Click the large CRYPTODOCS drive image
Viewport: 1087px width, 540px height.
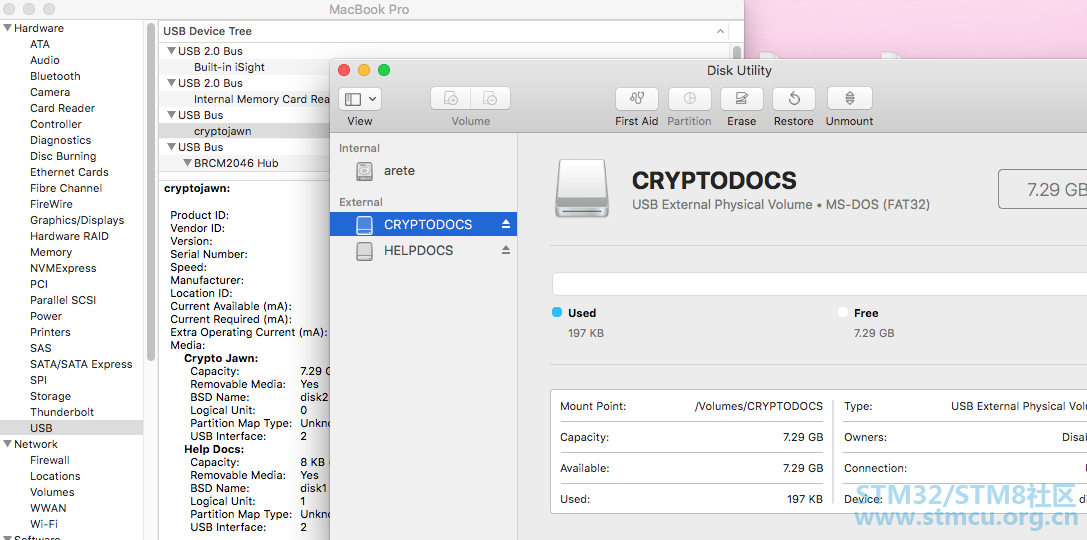click(582, 189)
